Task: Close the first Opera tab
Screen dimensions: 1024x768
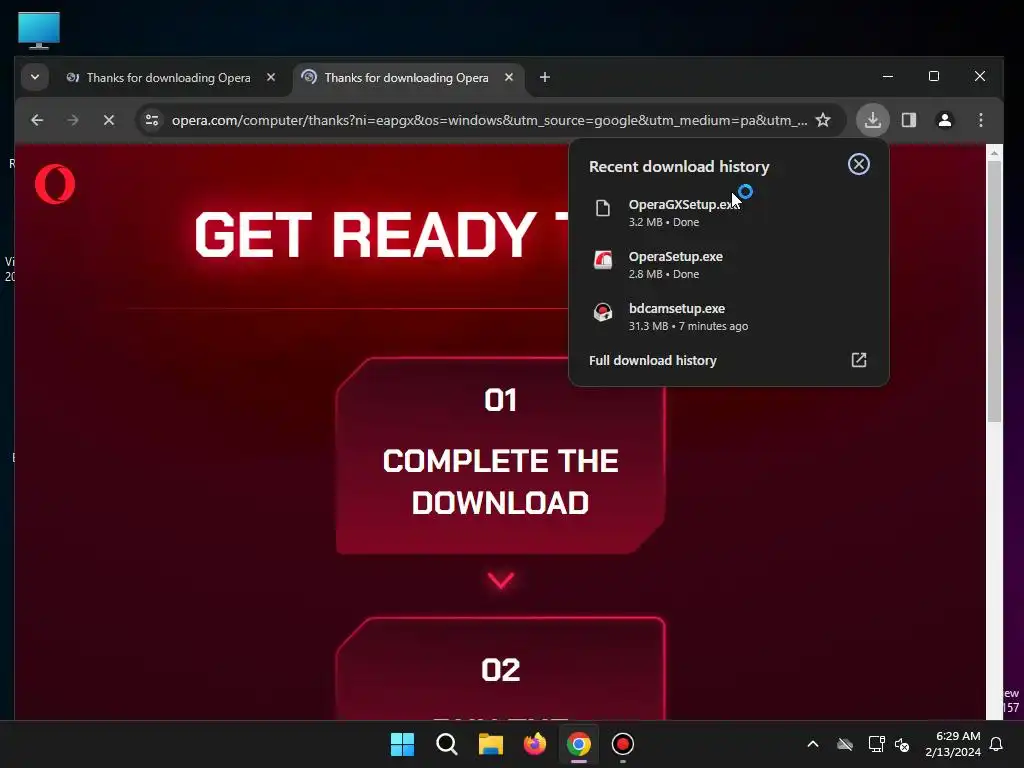Action: click(x=271, y=77)
